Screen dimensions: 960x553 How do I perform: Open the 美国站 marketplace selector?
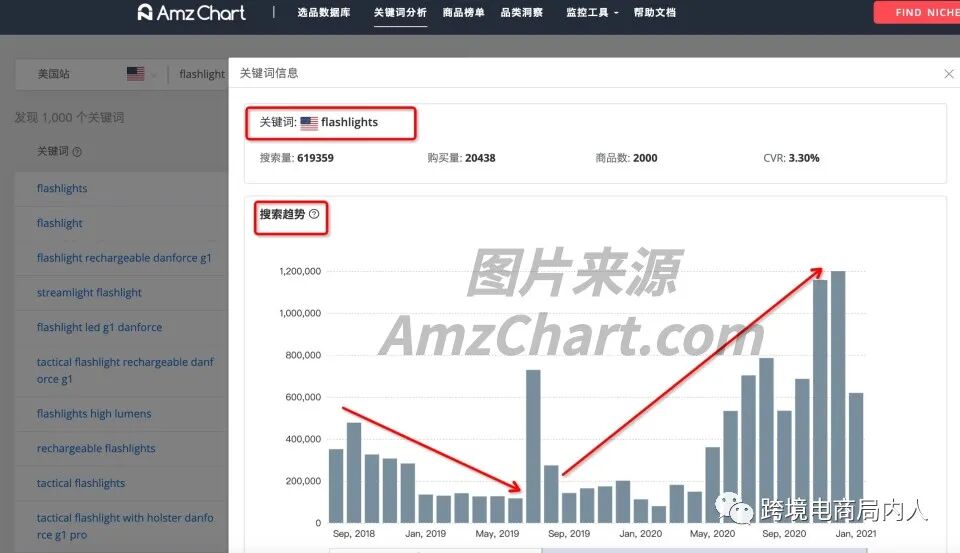(89, 74)
